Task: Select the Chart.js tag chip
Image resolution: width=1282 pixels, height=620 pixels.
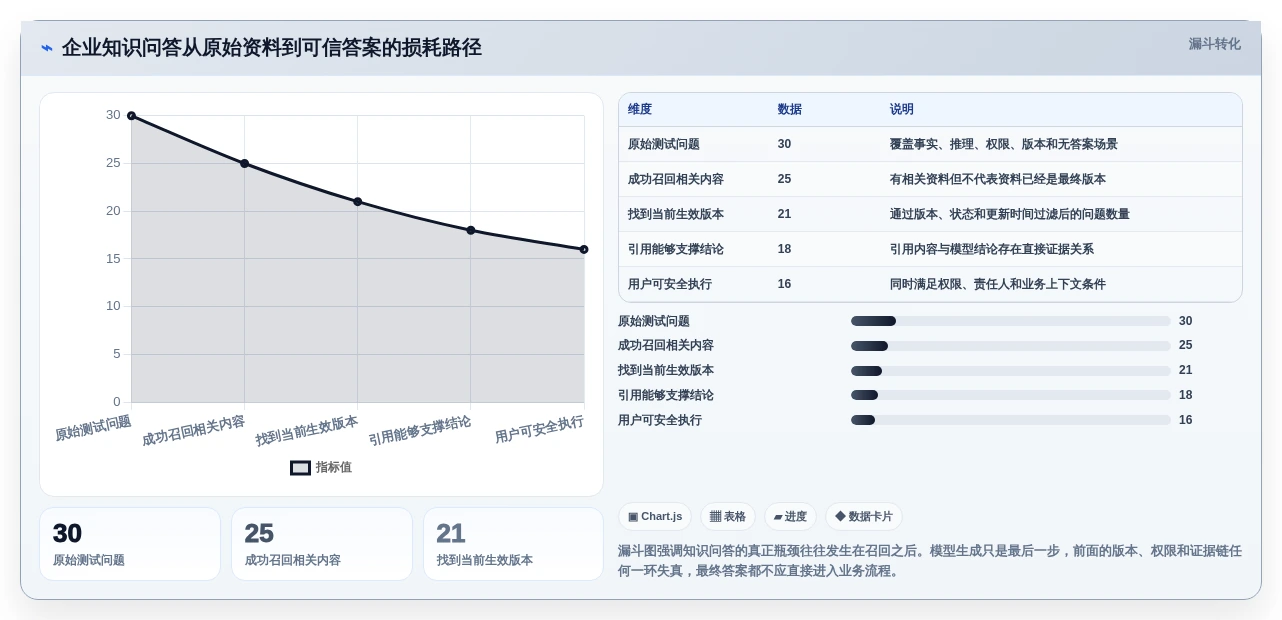Action: 655,516
